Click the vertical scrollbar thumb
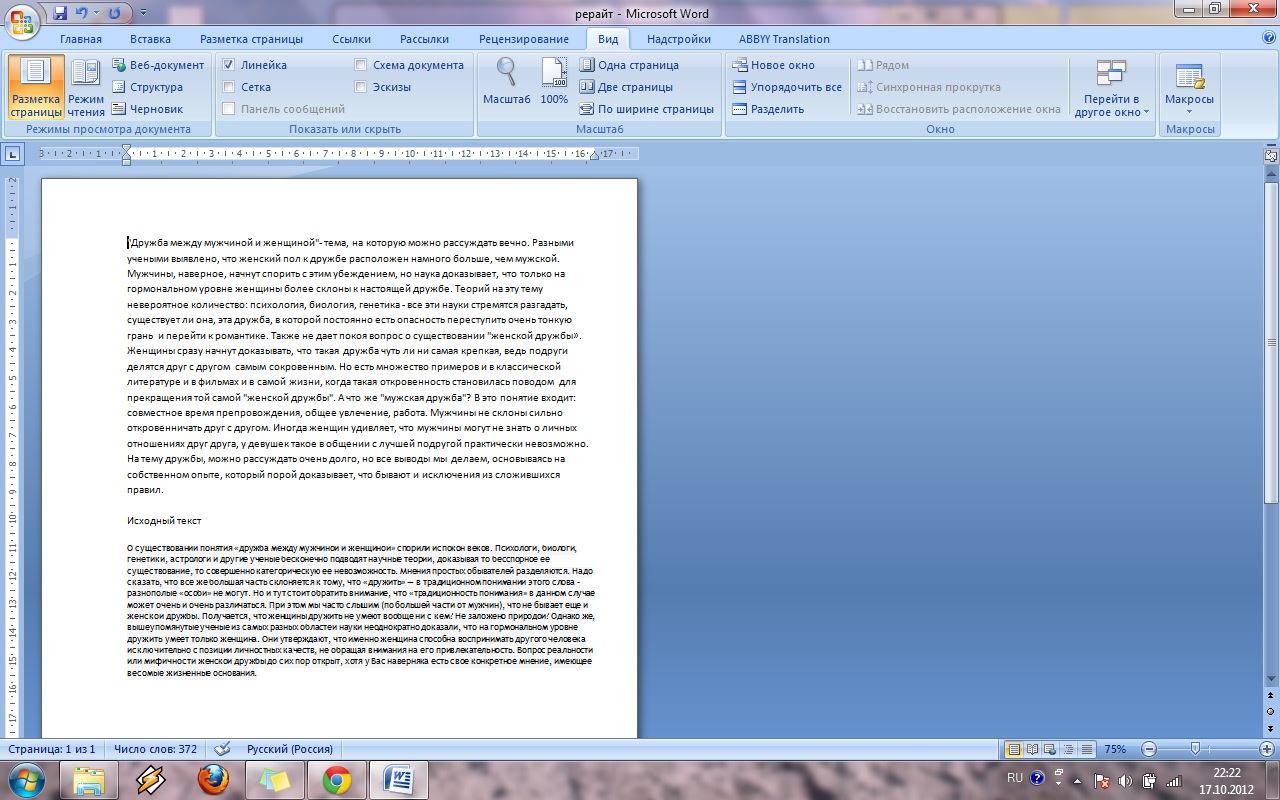The image size is (1280, 800). [1271, 342]
